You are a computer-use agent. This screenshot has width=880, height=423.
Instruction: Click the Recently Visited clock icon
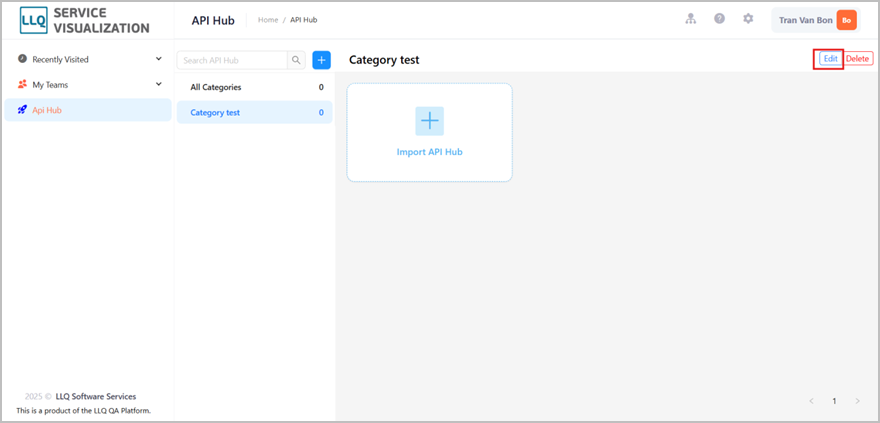pos(22,58)
